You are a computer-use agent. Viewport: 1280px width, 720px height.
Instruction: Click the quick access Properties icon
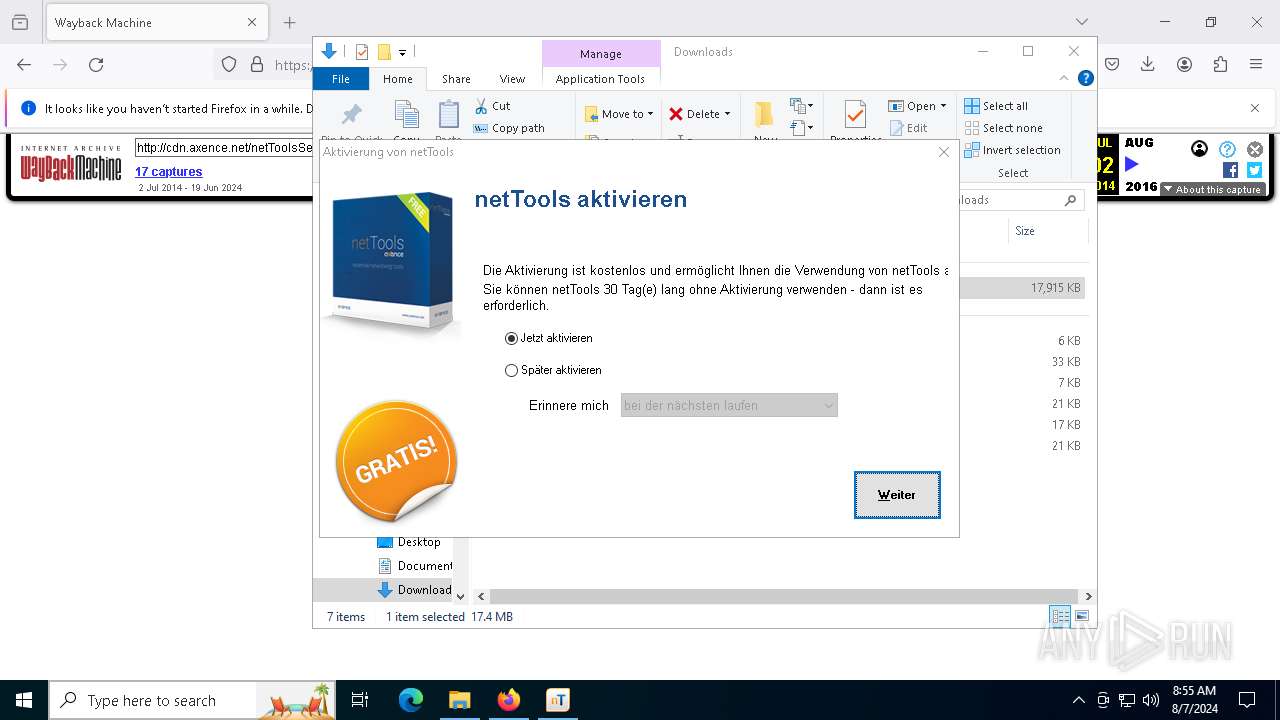click(362, 52)
